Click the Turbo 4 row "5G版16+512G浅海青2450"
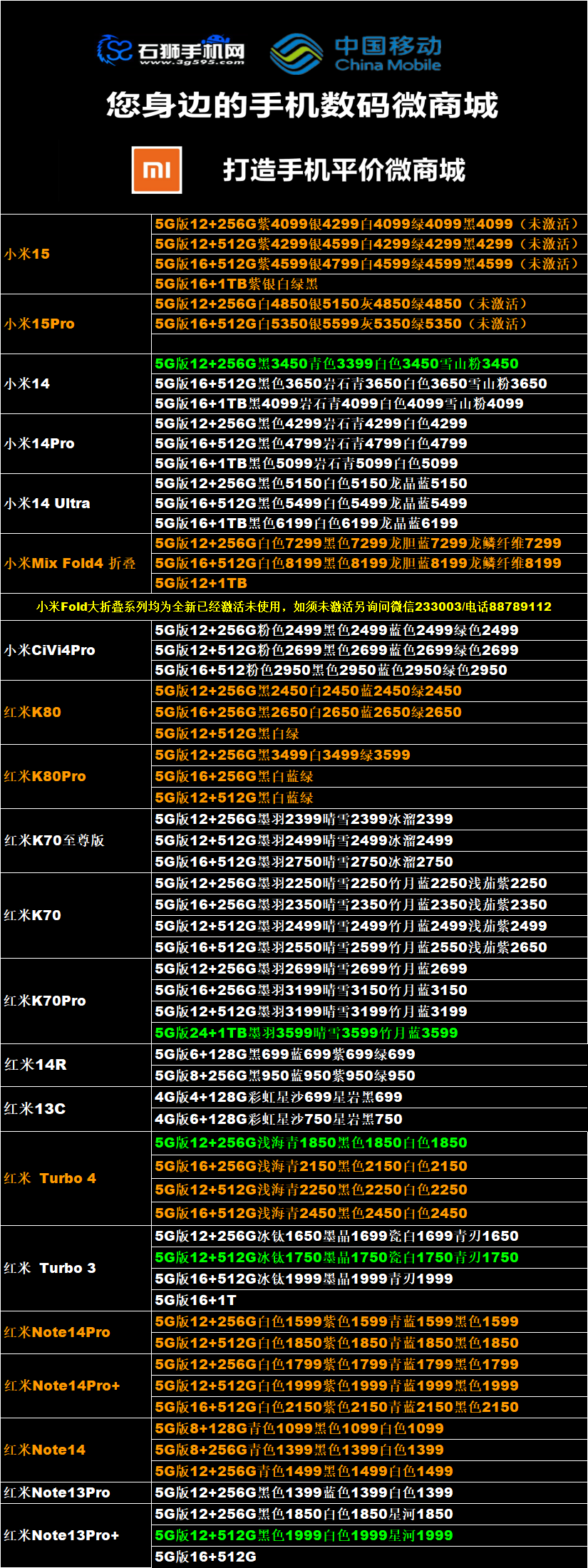Screen dimensions: 588x1568 [369, 1213]
